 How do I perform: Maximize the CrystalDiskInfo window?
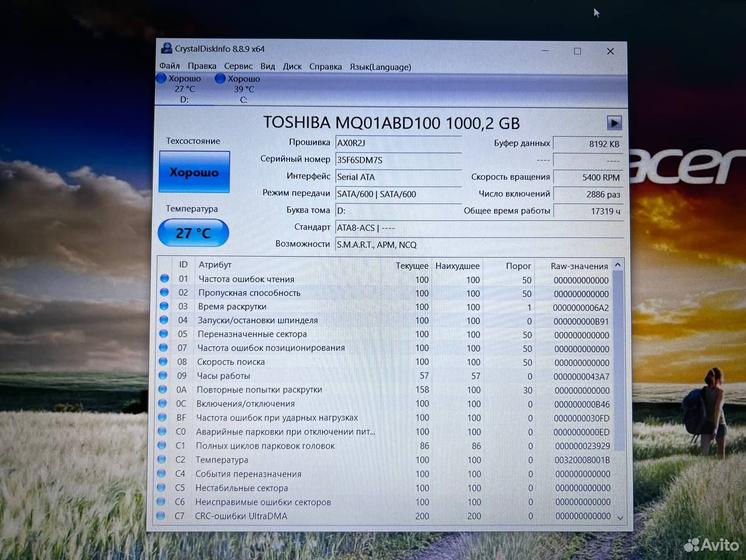pyautogui.click(x=577, y=51)
